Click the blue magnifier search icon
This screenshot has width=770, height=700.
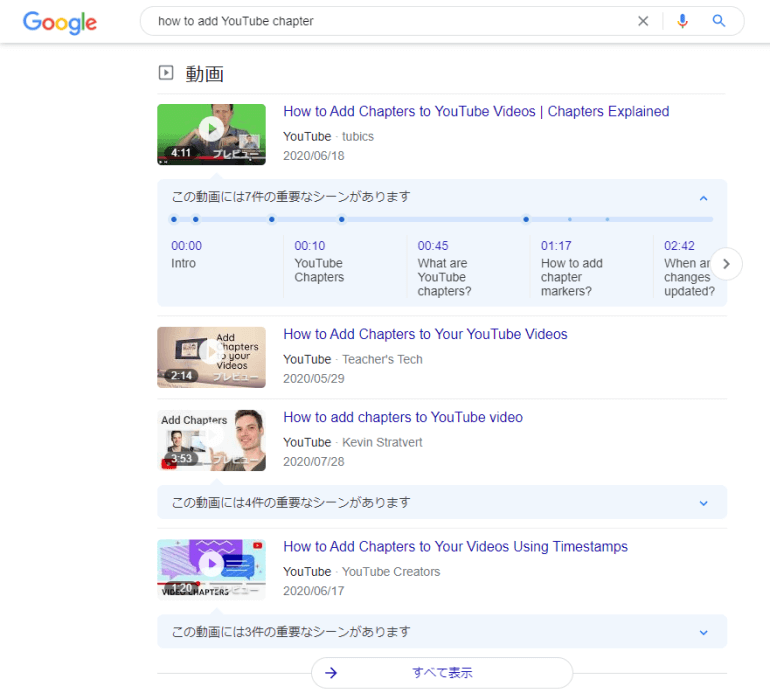coord(718,21)
